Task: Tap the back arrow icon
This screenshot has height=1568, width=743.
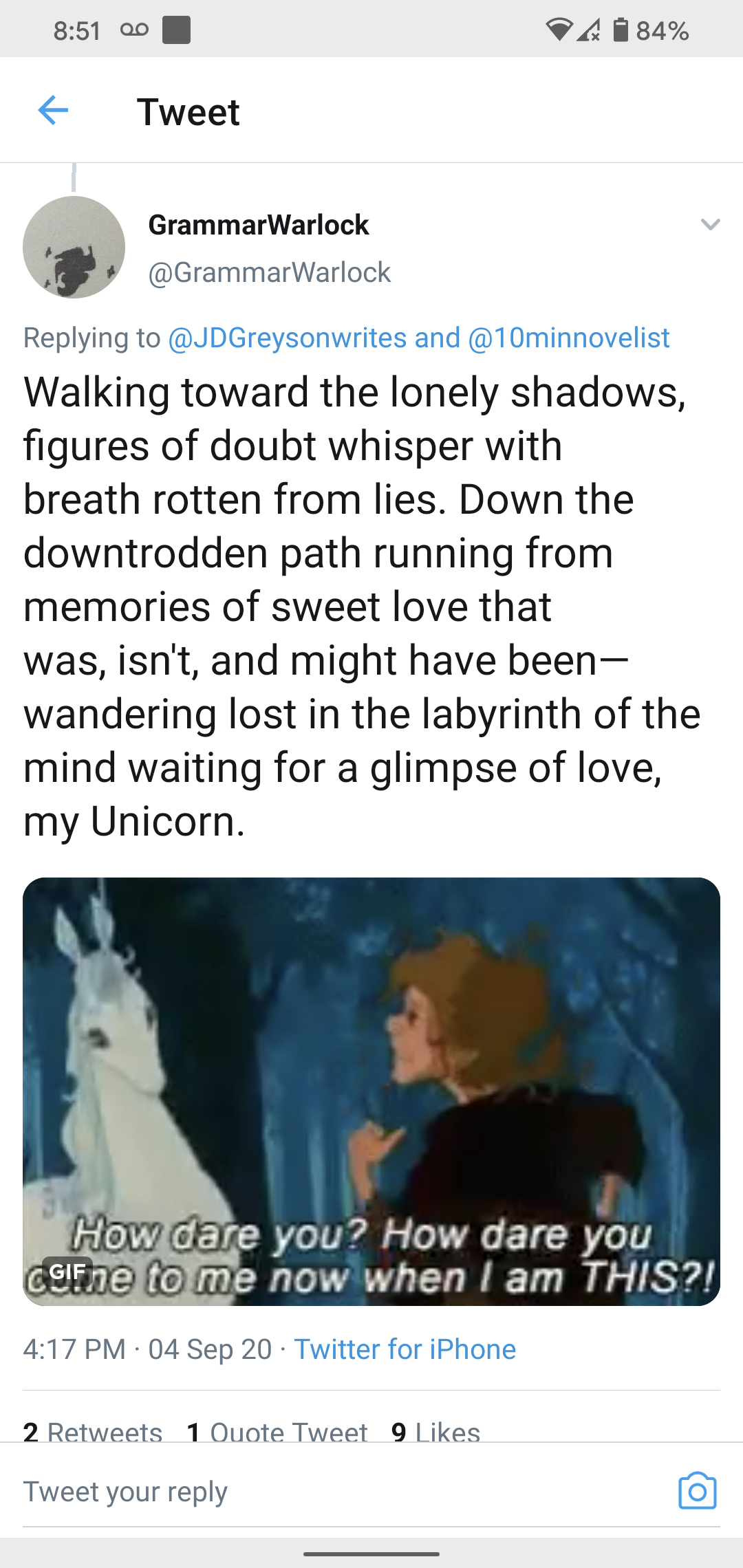Action: pyautogui.click(x=53, y=111)
